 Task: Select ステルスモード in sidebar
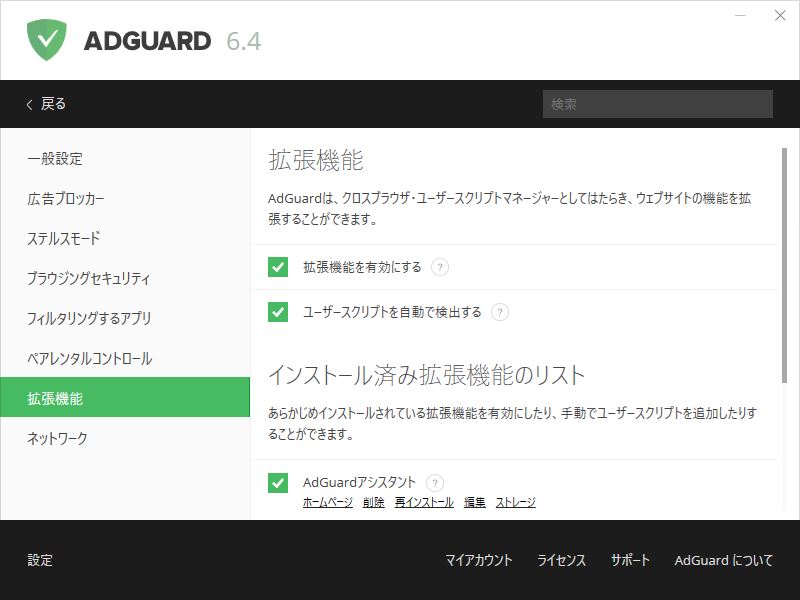(125, 238)
